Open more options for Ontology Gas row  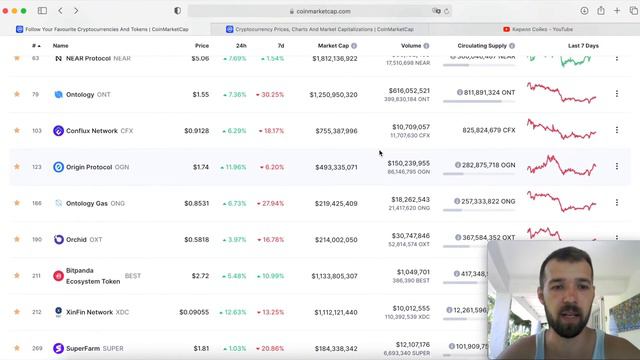coord(617,202)
